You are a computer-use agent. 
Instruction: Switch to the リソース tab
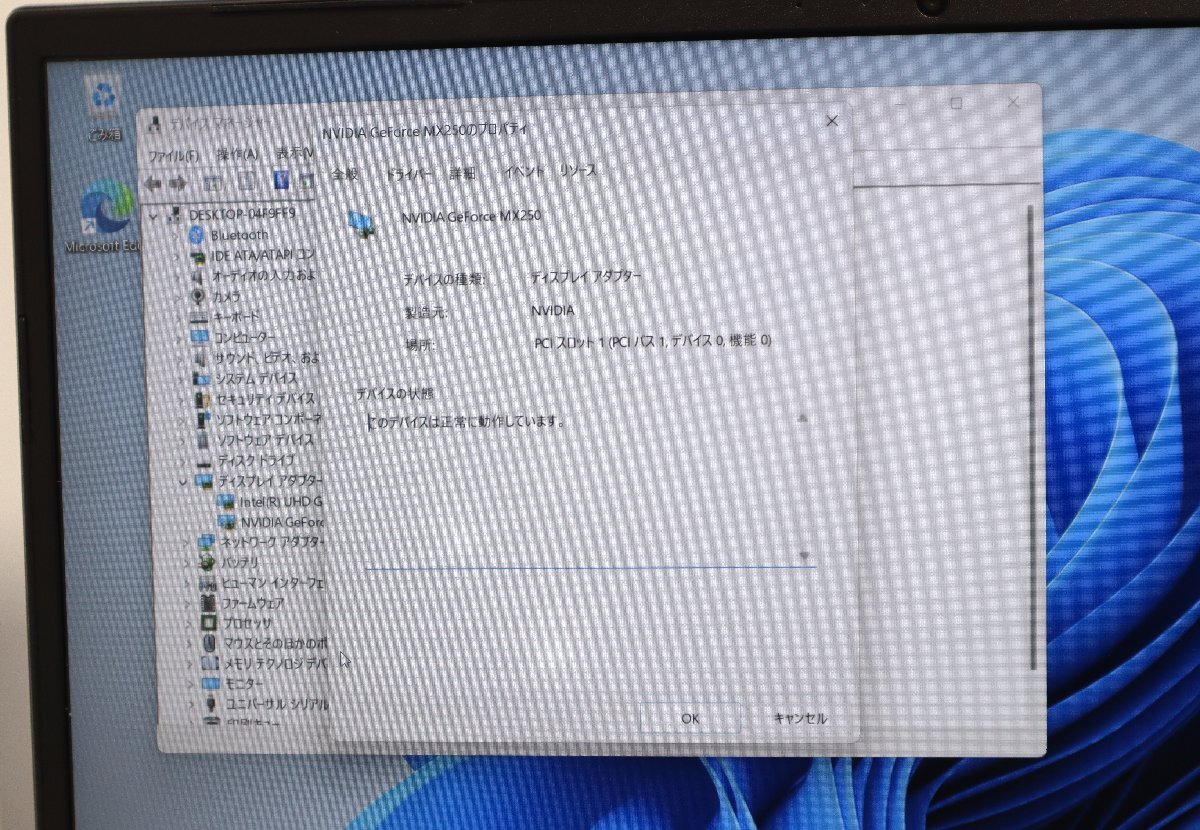(578, 171)
